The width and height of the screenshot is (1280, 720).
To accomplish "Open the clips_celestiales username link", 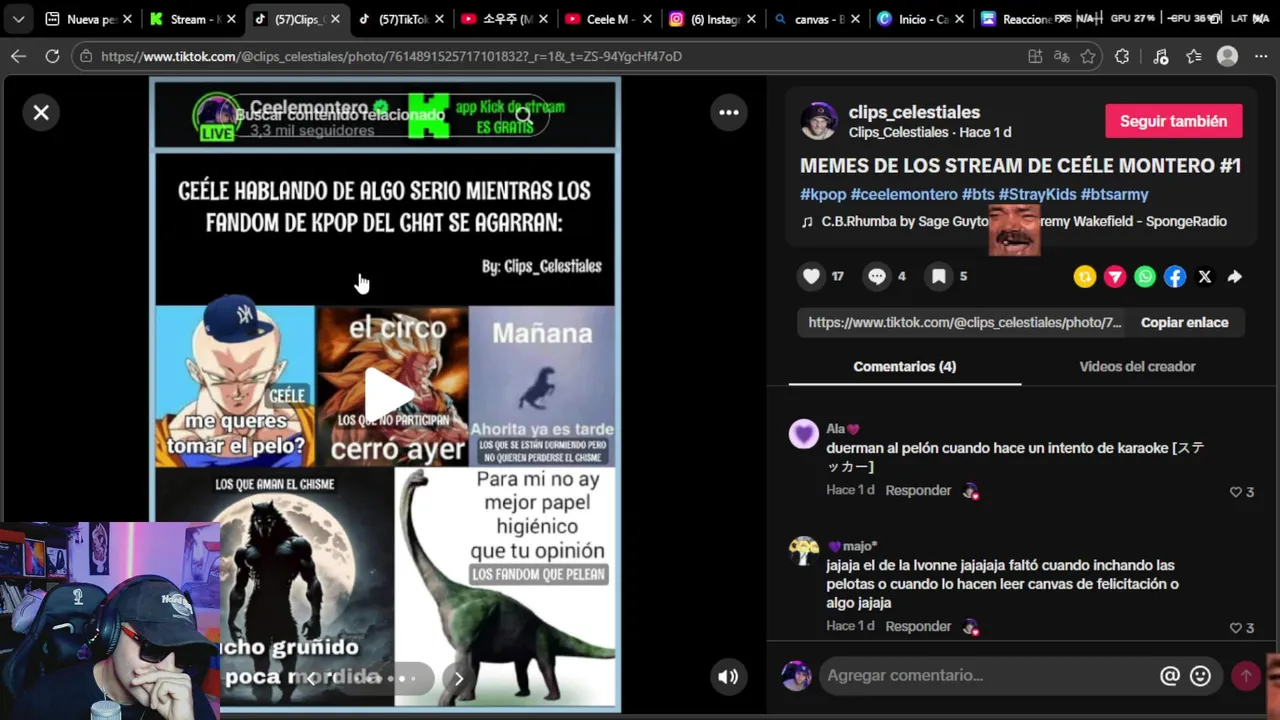I will coord(914,112).
